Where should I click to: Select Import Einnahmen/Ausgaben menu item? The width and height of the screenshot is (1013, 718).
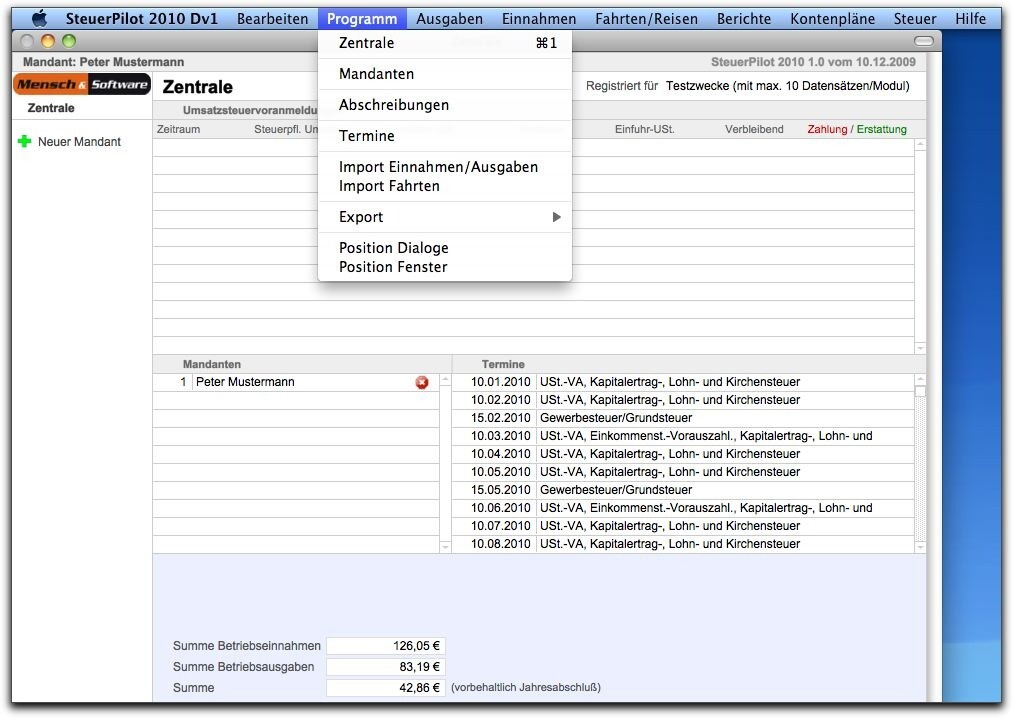point(438,167)
